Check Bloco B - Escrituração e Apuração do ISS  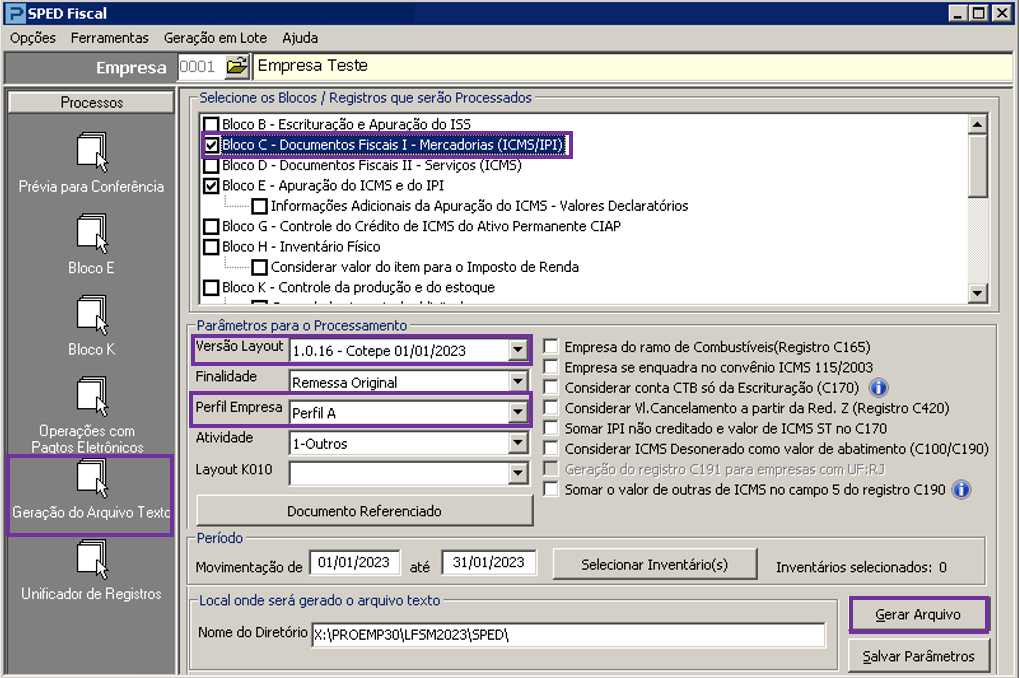(x=211, y=124)
